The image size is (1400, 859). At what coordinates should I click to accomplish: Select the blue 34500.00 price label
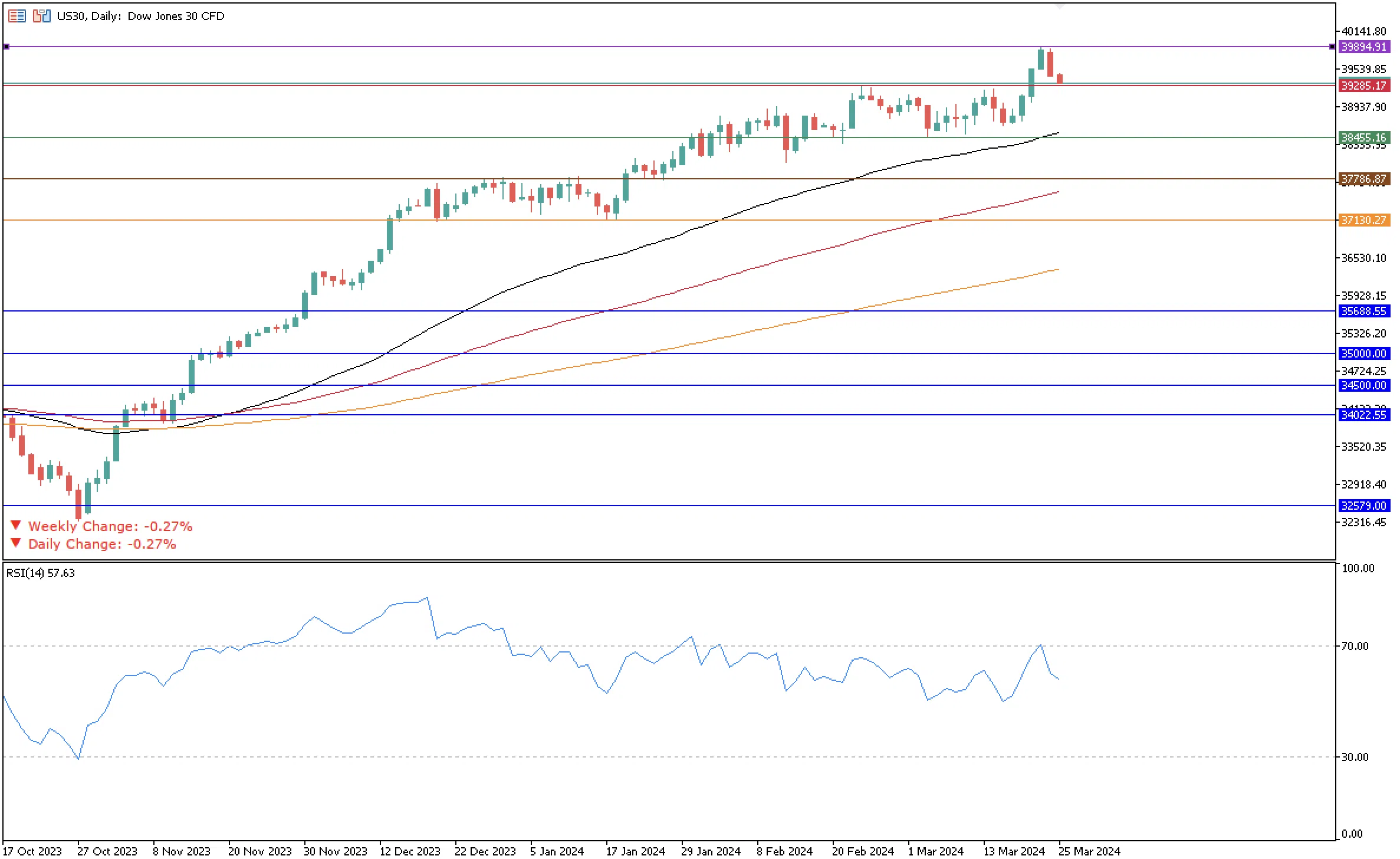(x=1363, y=385)
